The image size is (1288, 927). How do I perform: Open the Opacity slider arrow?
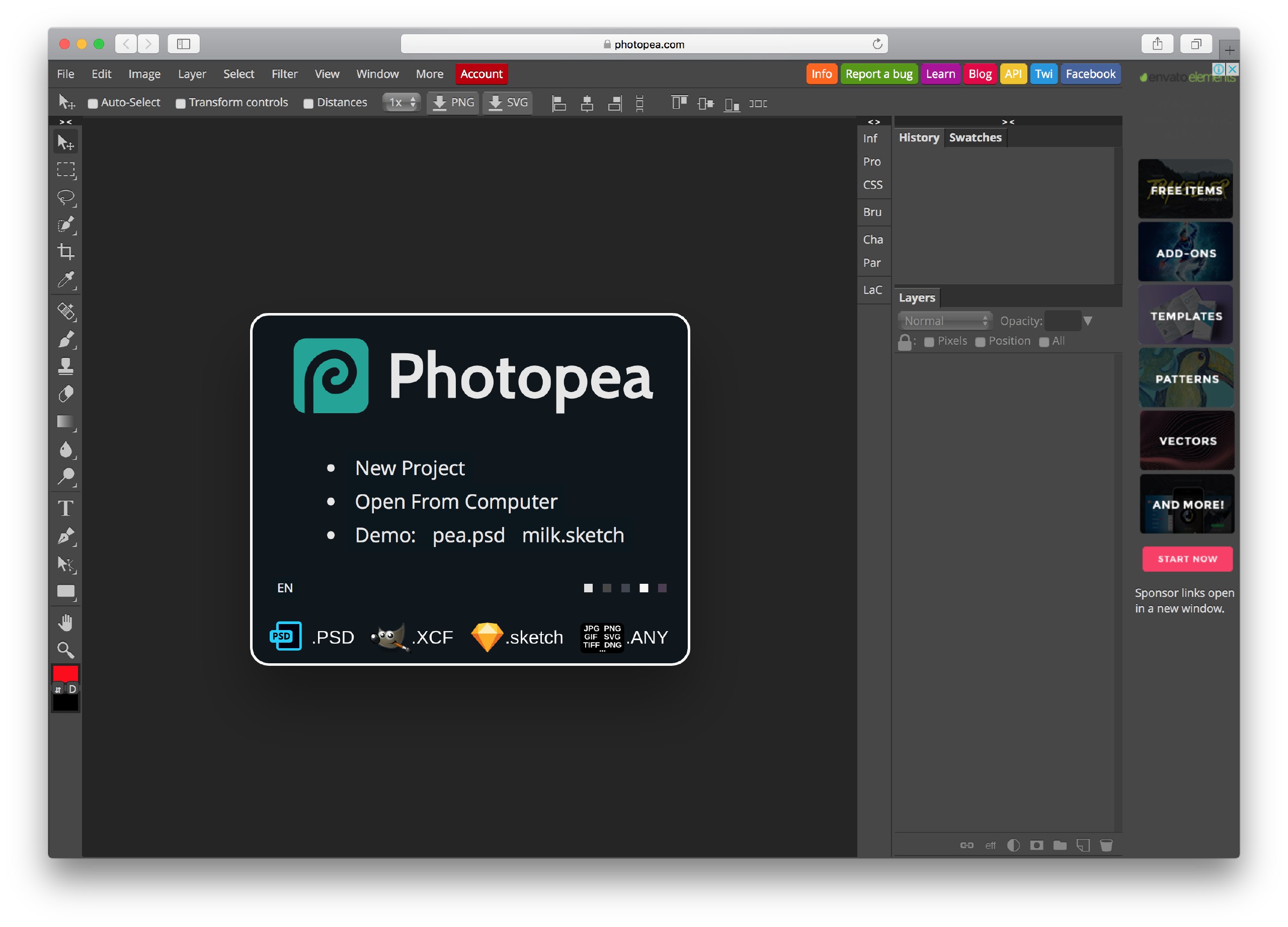pyautogui.click(x=1088, y=321)
